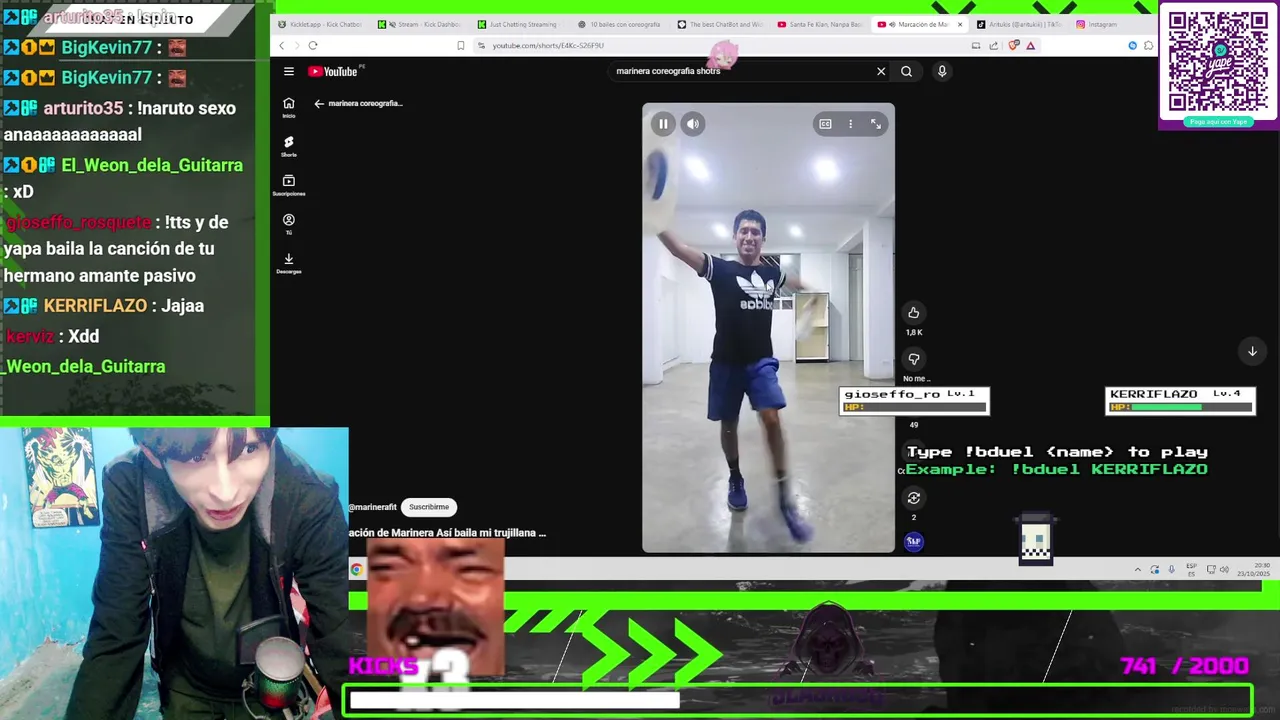Open Shorts in YouTube sidebar
This screenshot has width=1280, height=720.
click(x=288, y=146)
